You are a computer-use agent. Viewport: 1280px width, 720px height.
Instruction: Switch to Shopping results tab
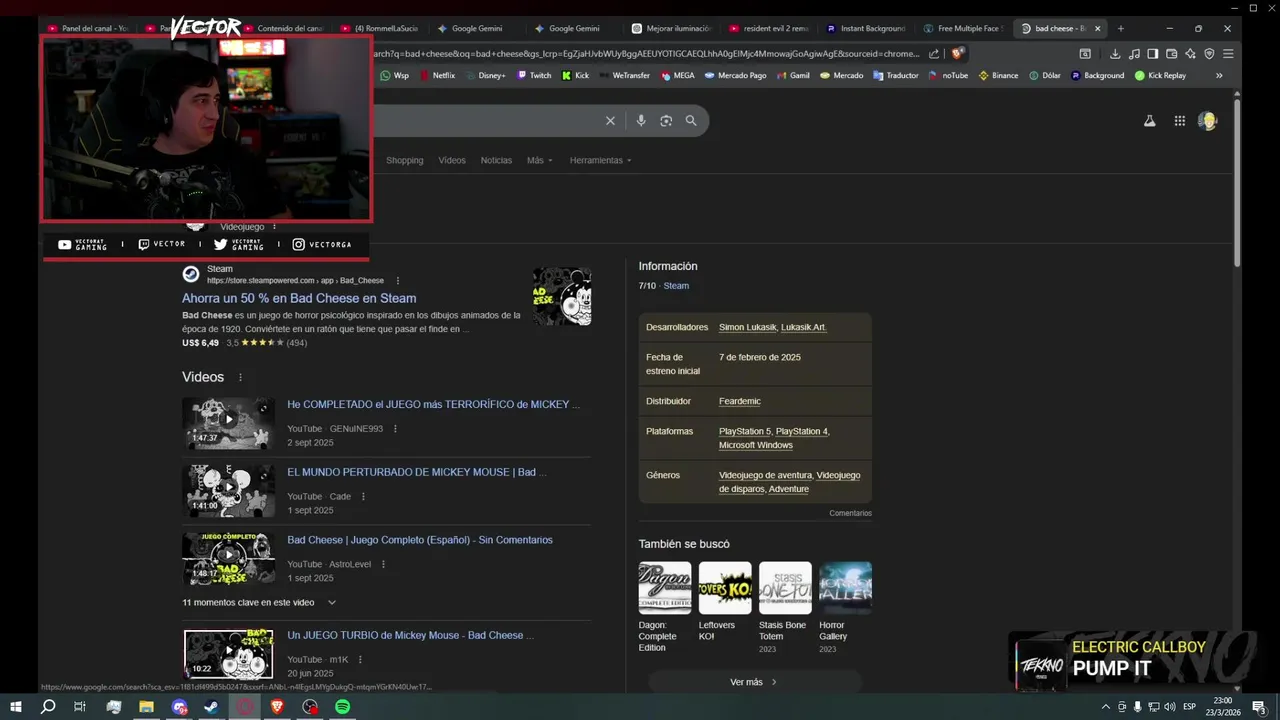point(405,160)
